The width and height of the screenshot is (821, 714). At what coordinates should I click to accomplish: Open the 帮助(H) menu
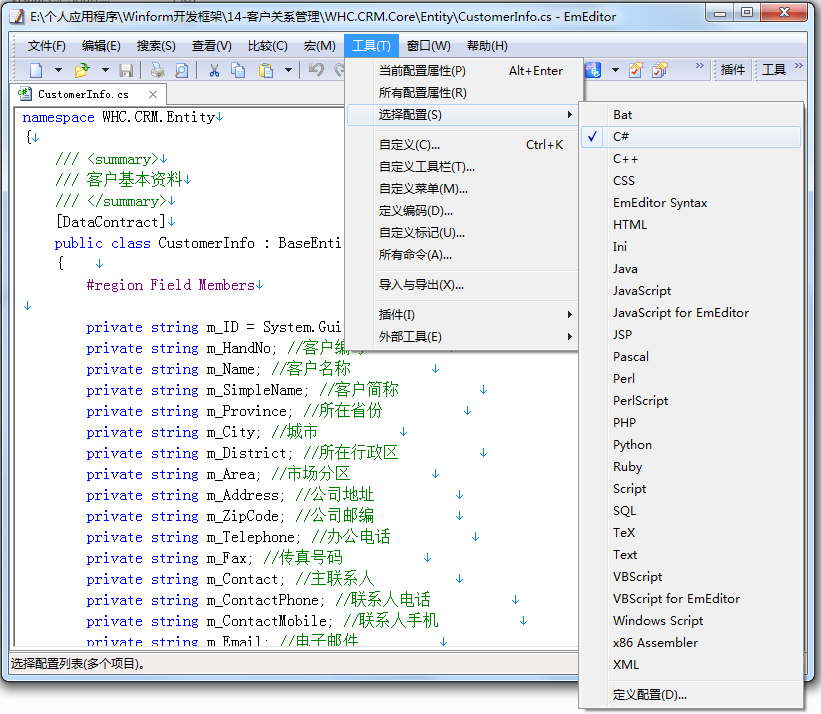coord(487,46)
